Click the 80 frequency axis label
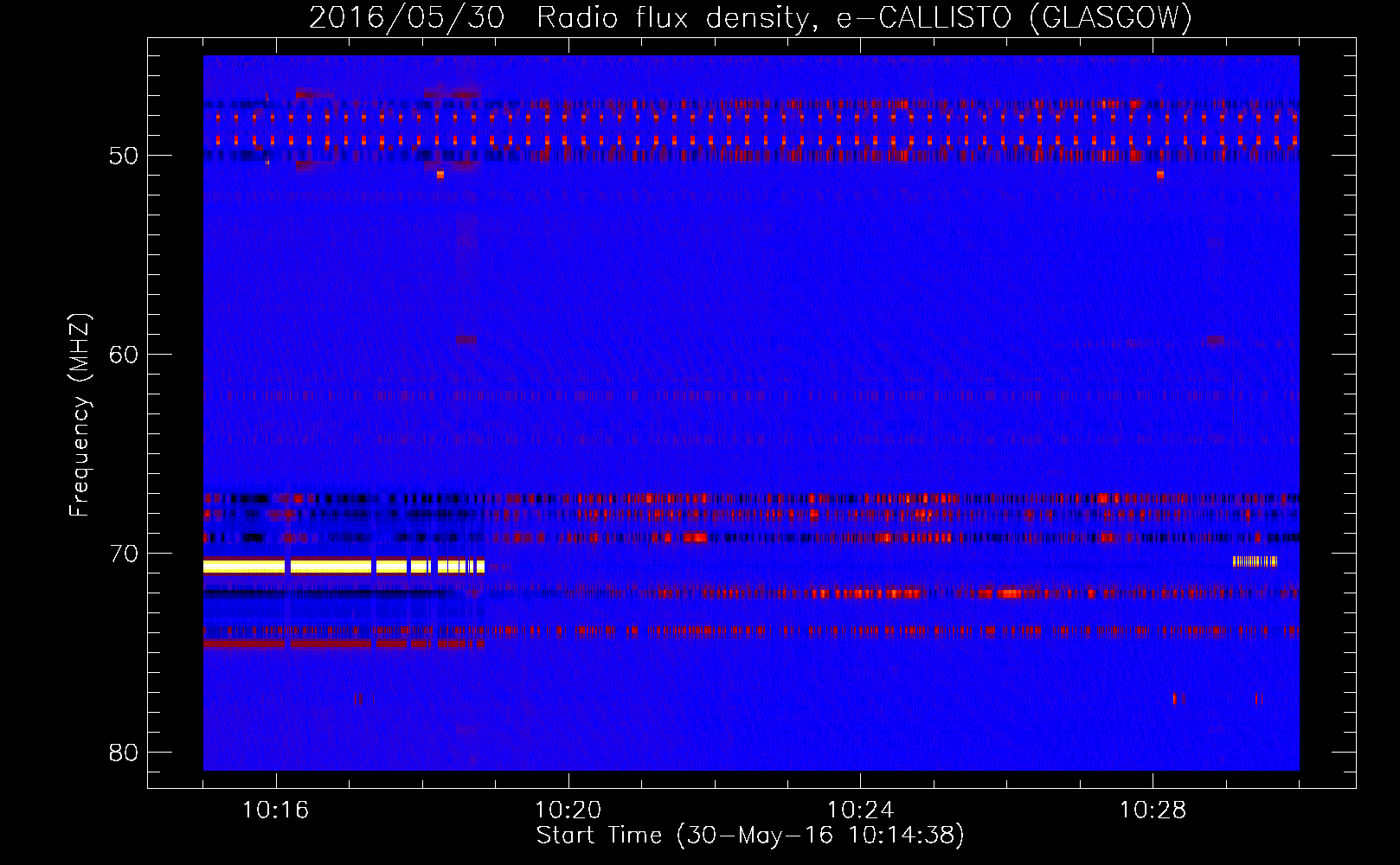Viewport: 1400px width, 865px height. 124,753
